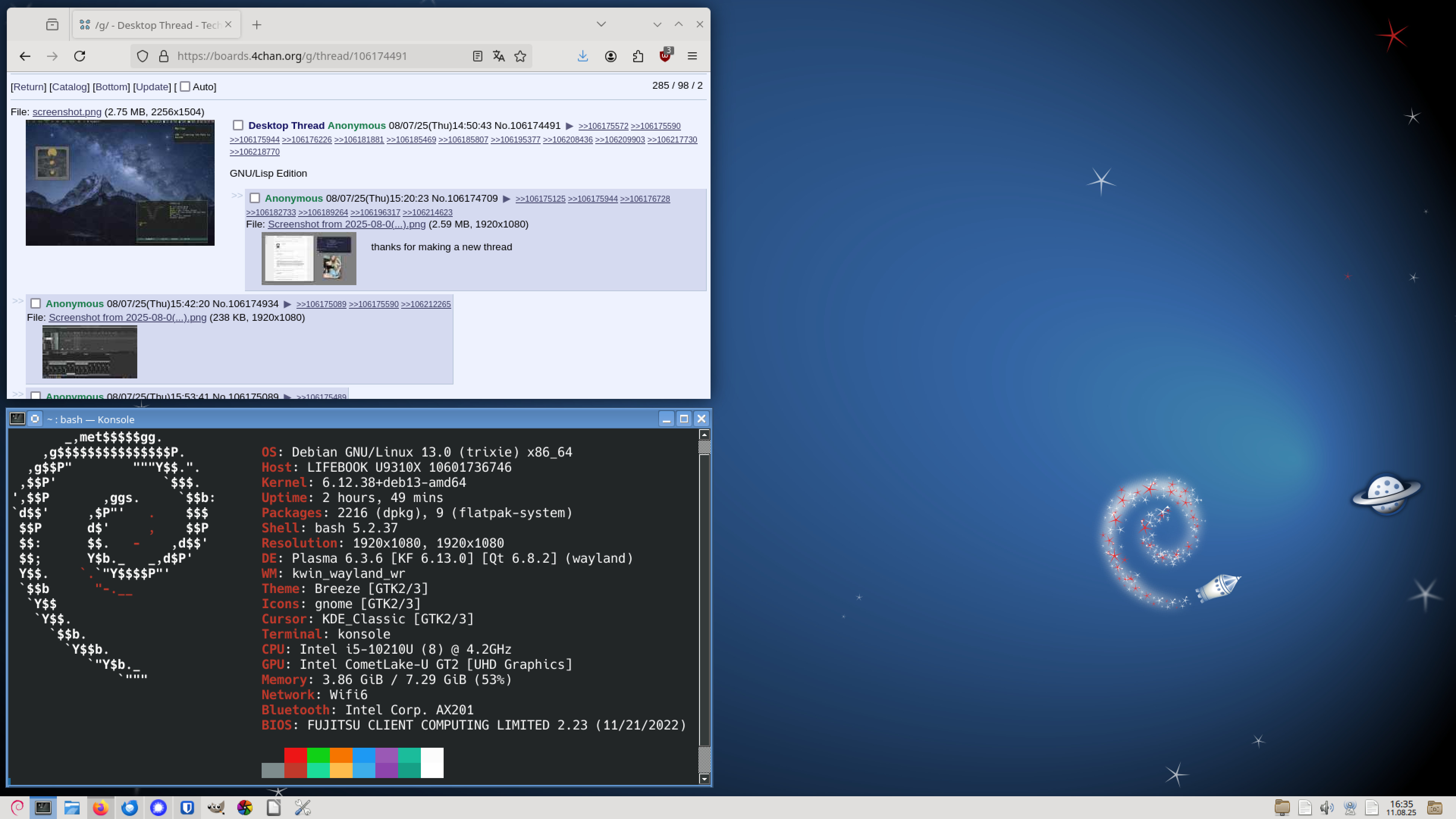Open Firefox hamburger application menu
This screenshot has width=1456, height=819.
point(692,56)
